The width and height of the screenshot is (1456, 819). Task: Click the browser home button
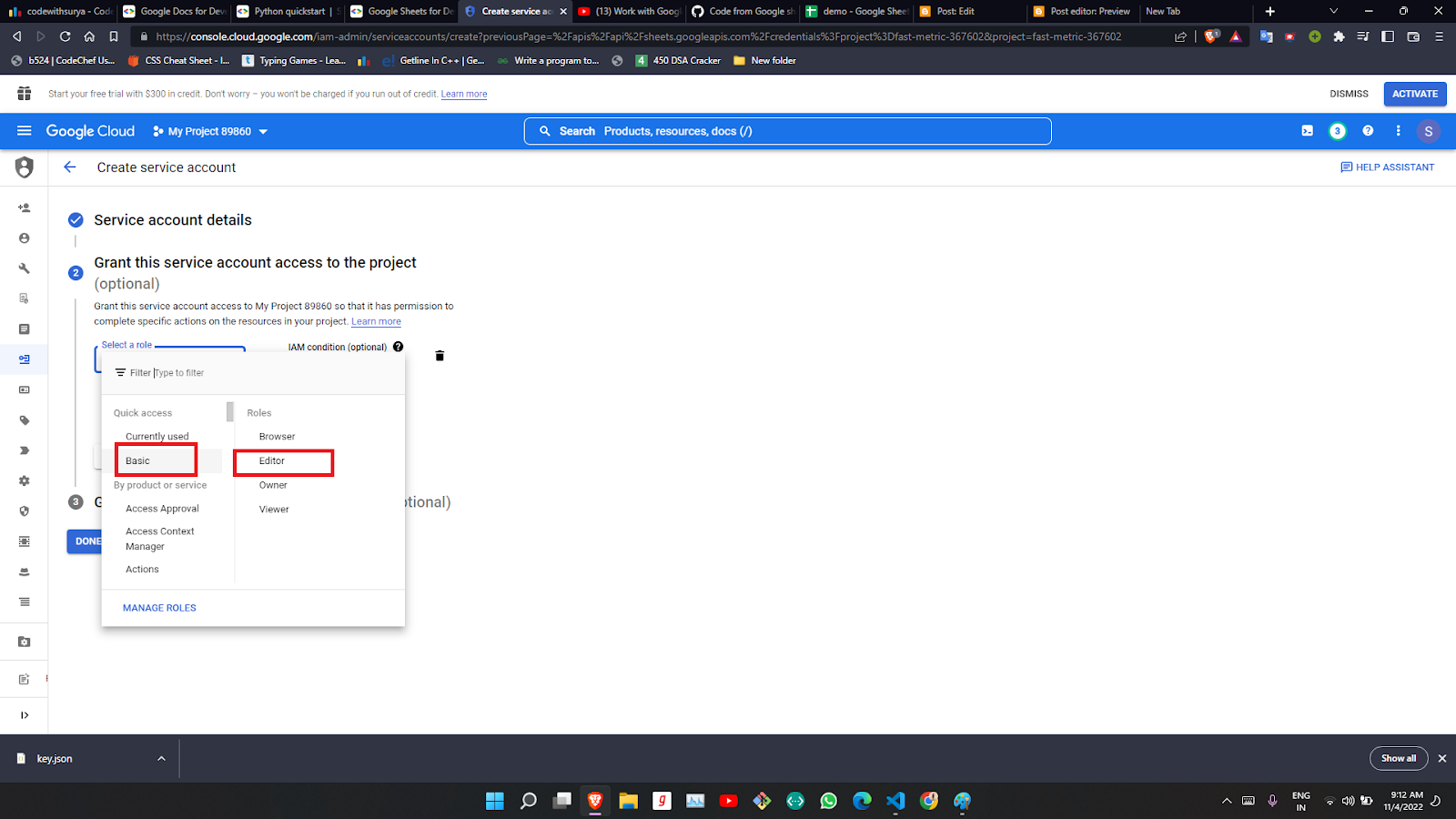coord(89,36)
